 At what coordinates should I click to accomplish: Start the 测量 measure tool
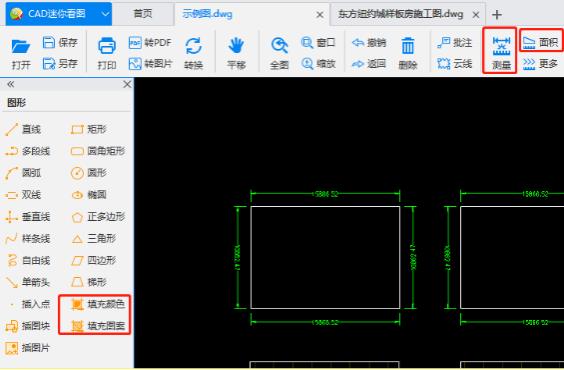[501, 53]
